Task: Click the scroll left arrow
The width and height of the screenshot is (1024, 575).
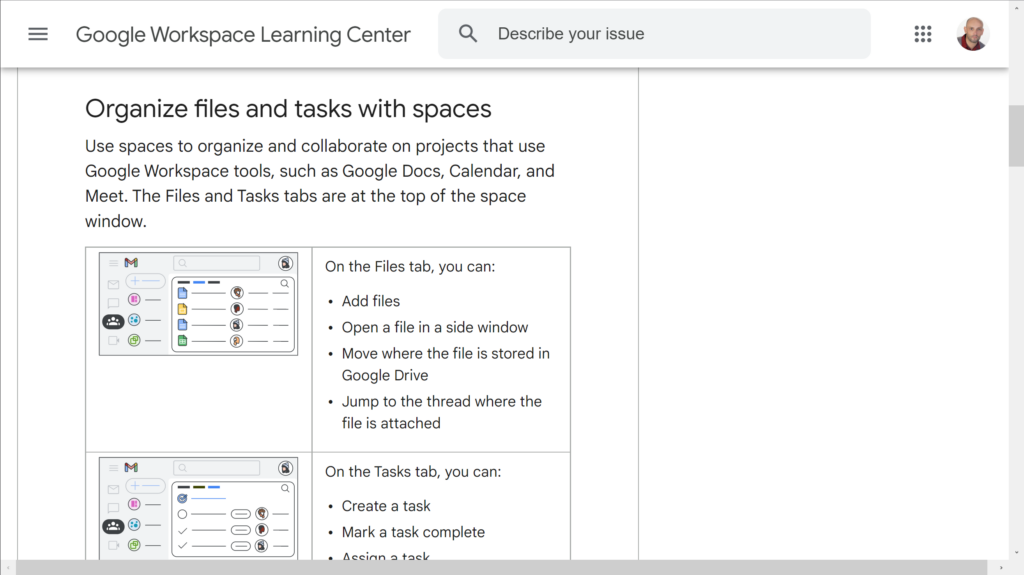Action: point(7,568)
